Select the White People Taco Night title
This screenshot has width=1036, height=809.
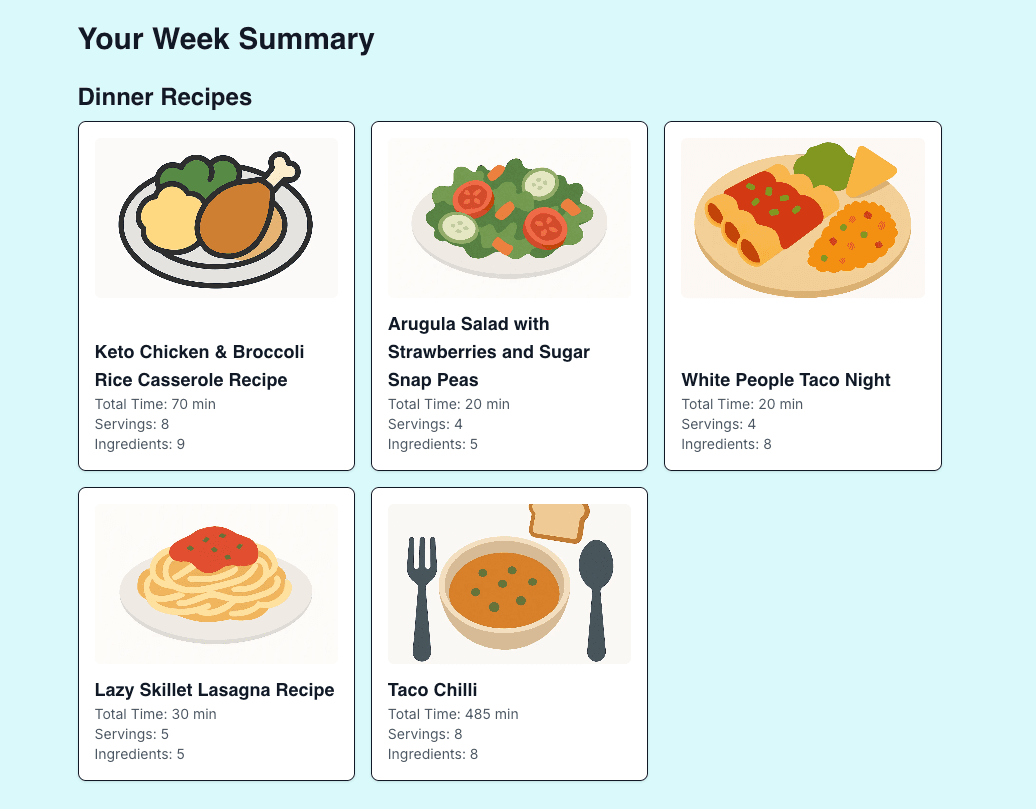pos(786,380)
